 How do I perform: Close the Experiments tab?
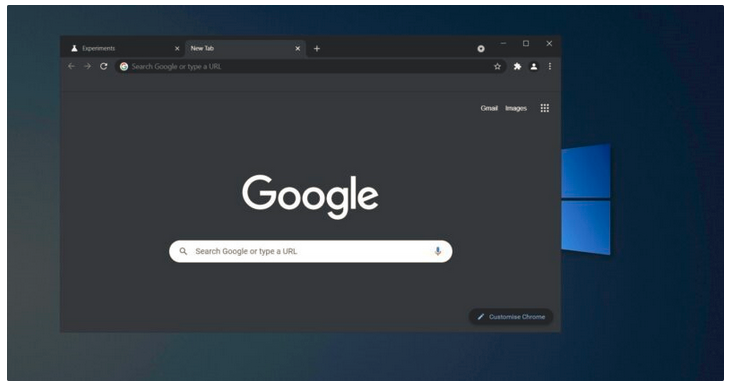click(x=177, y=48)
